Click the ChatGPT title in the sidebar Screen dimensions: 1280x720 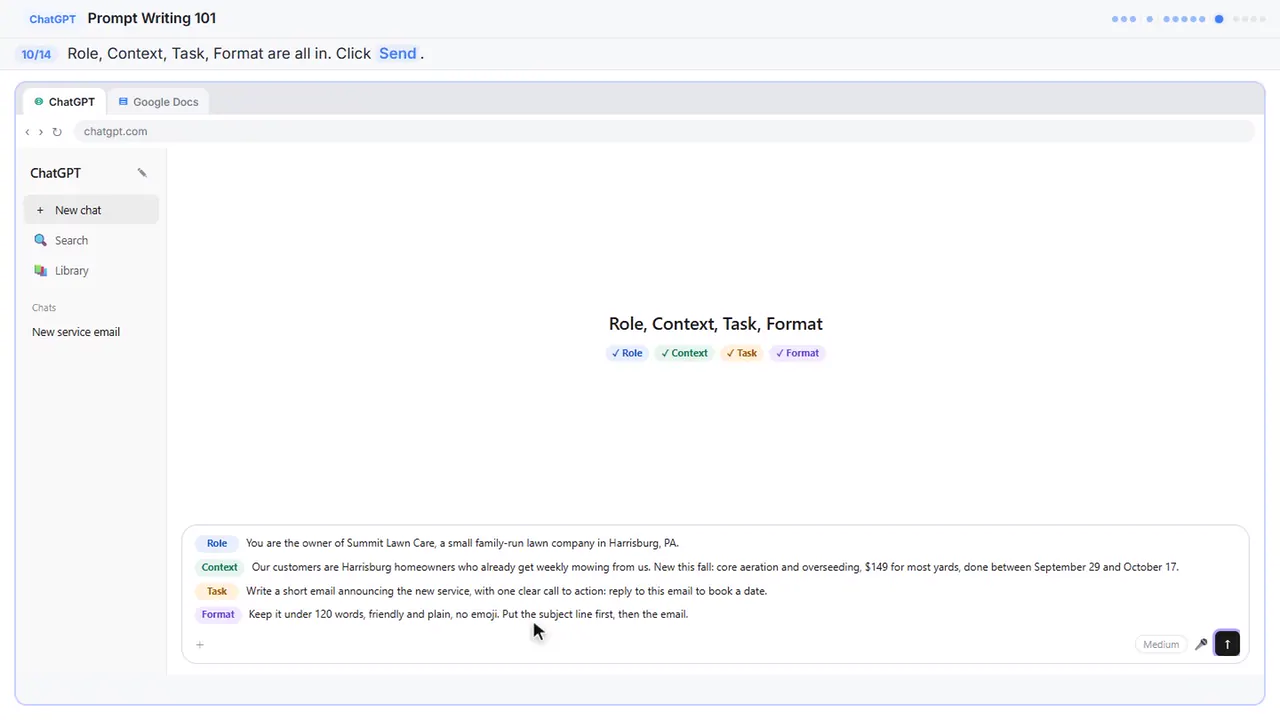coord(55,173)
